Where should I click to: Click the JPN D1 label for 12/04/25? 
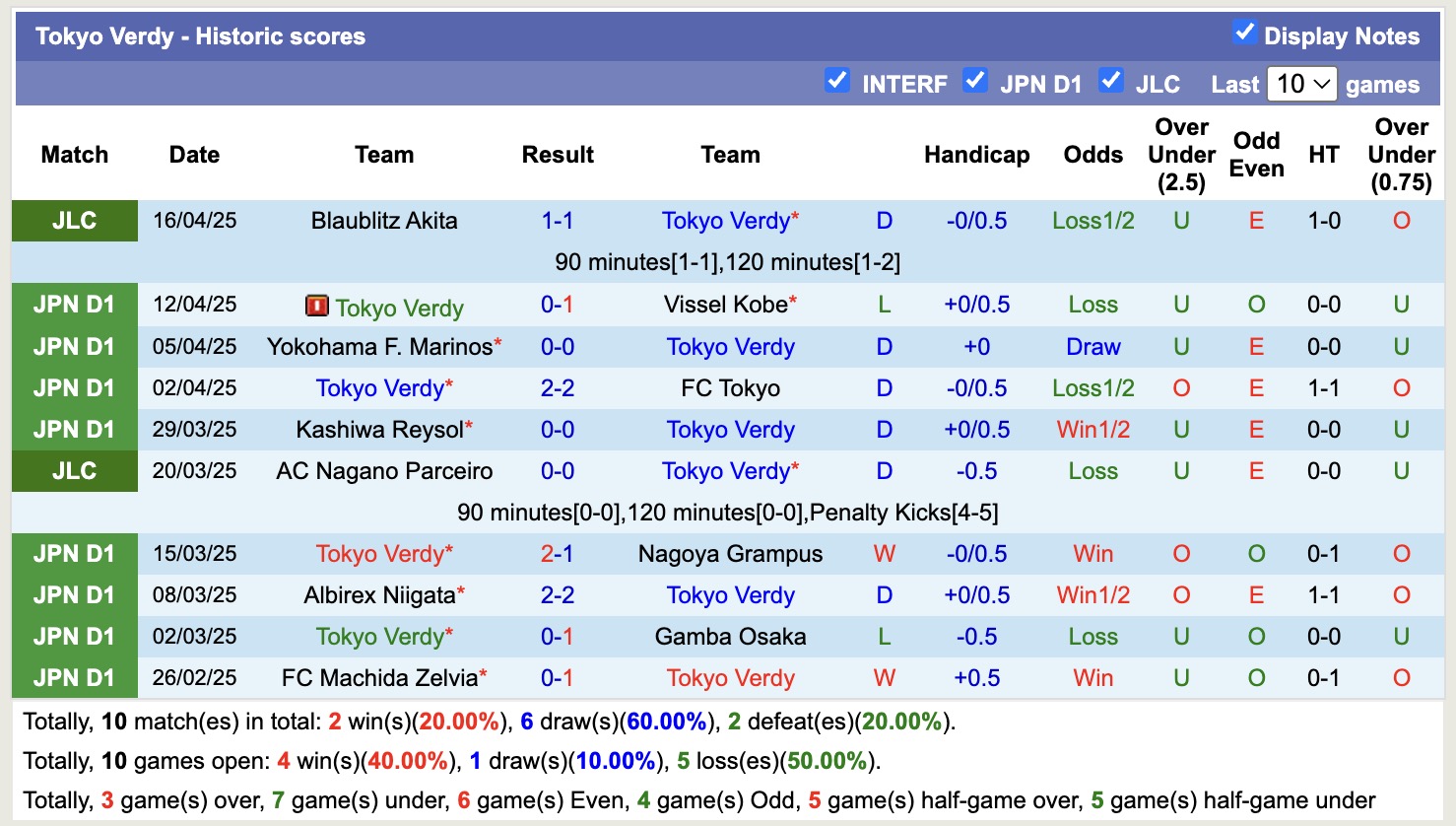pos(75,305)
